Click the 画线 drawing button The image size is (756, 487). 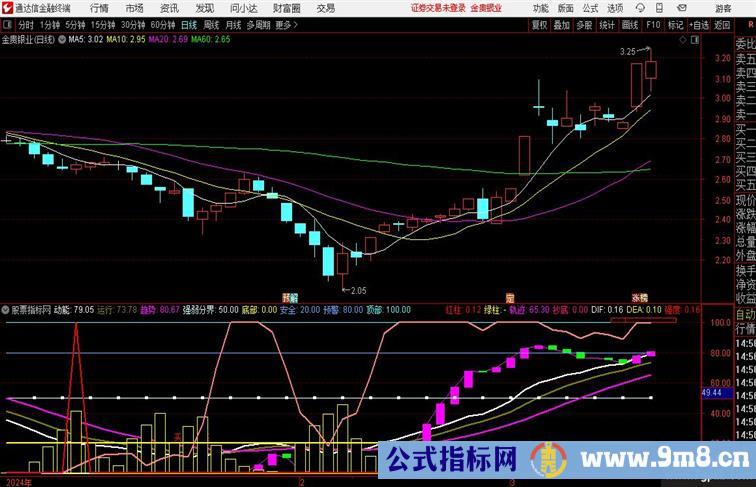630,25
